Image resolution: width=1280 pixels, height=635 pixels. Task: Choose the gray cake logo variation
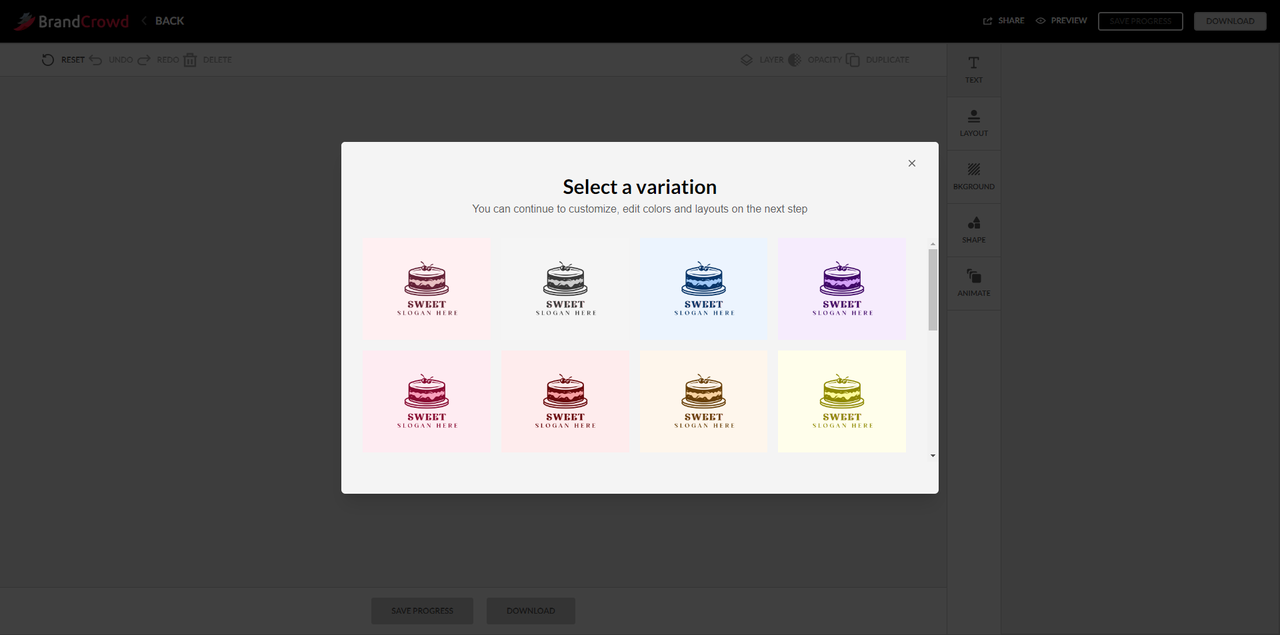click(565, 288)
